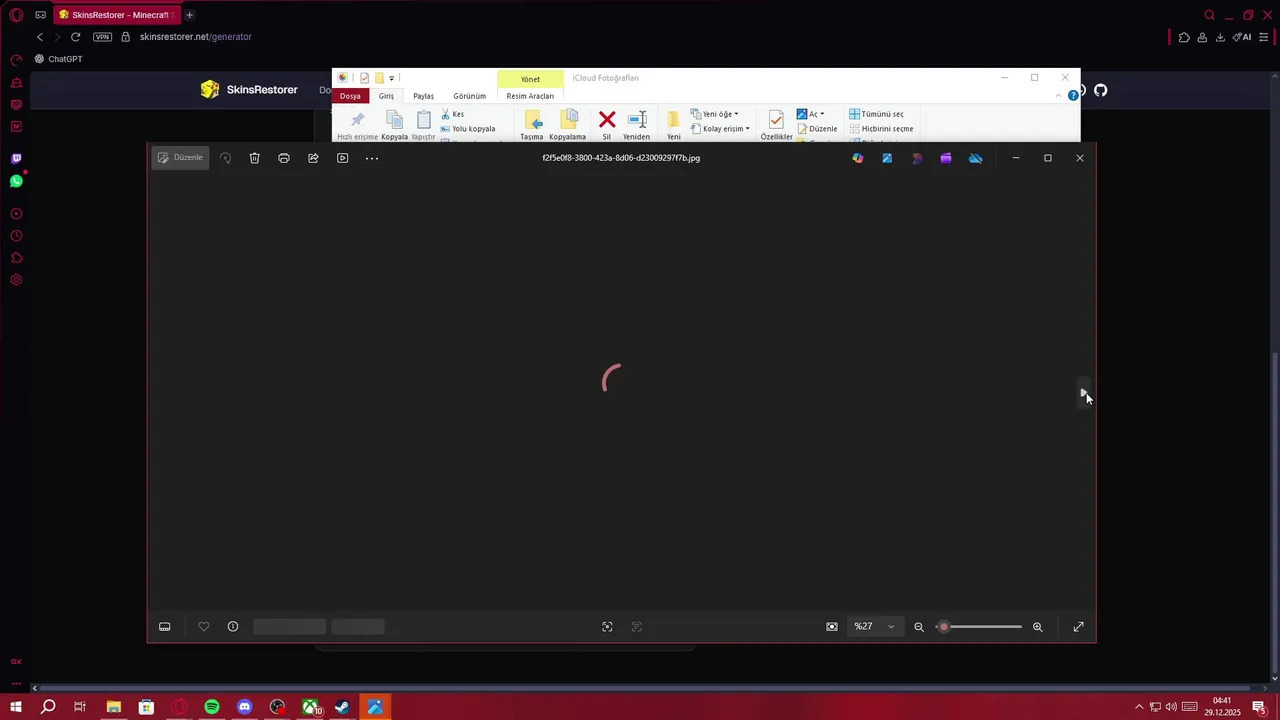
Task: Open the Copilot/Designer colorful icon in Photos
Action: (x=858, y=158)
